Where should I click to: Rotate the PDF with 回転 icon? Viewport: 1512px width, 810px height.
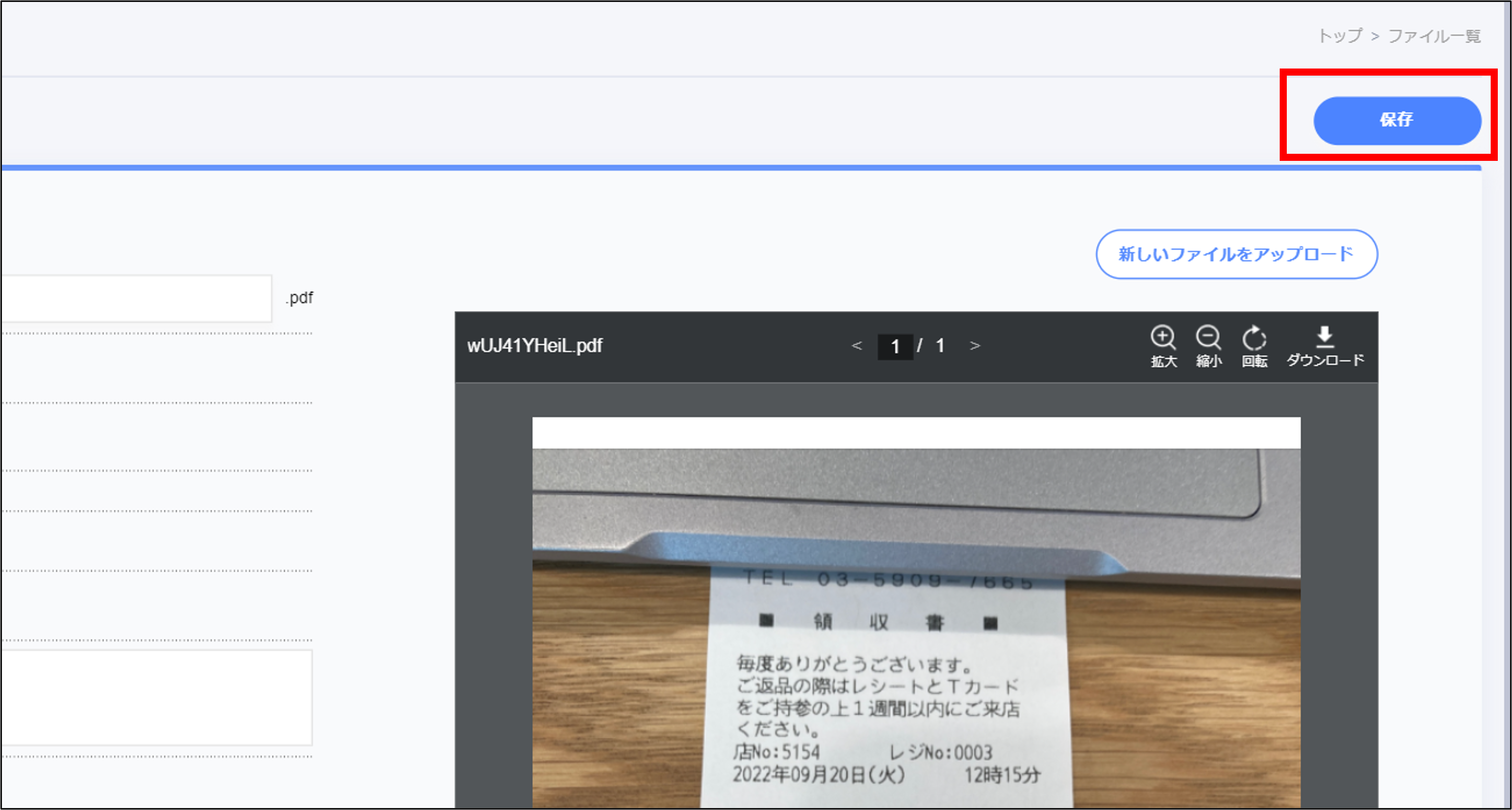pyautogui.click(x=1254, y=346)
